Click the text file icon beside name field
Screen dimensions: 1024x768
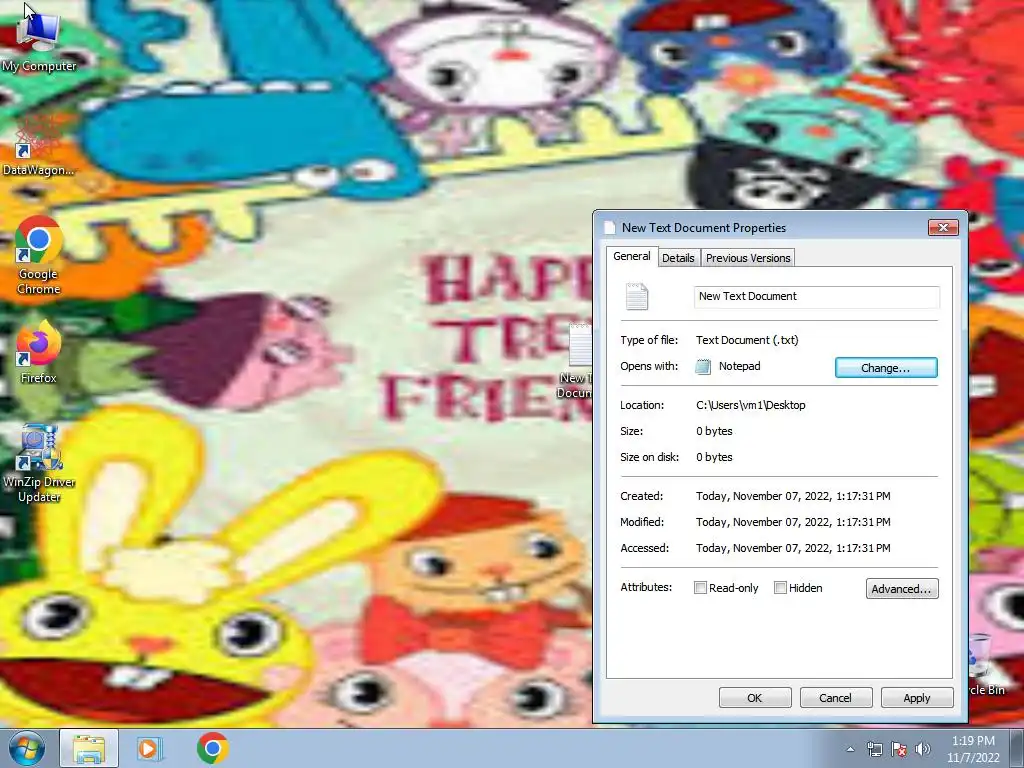click(637, 297)
